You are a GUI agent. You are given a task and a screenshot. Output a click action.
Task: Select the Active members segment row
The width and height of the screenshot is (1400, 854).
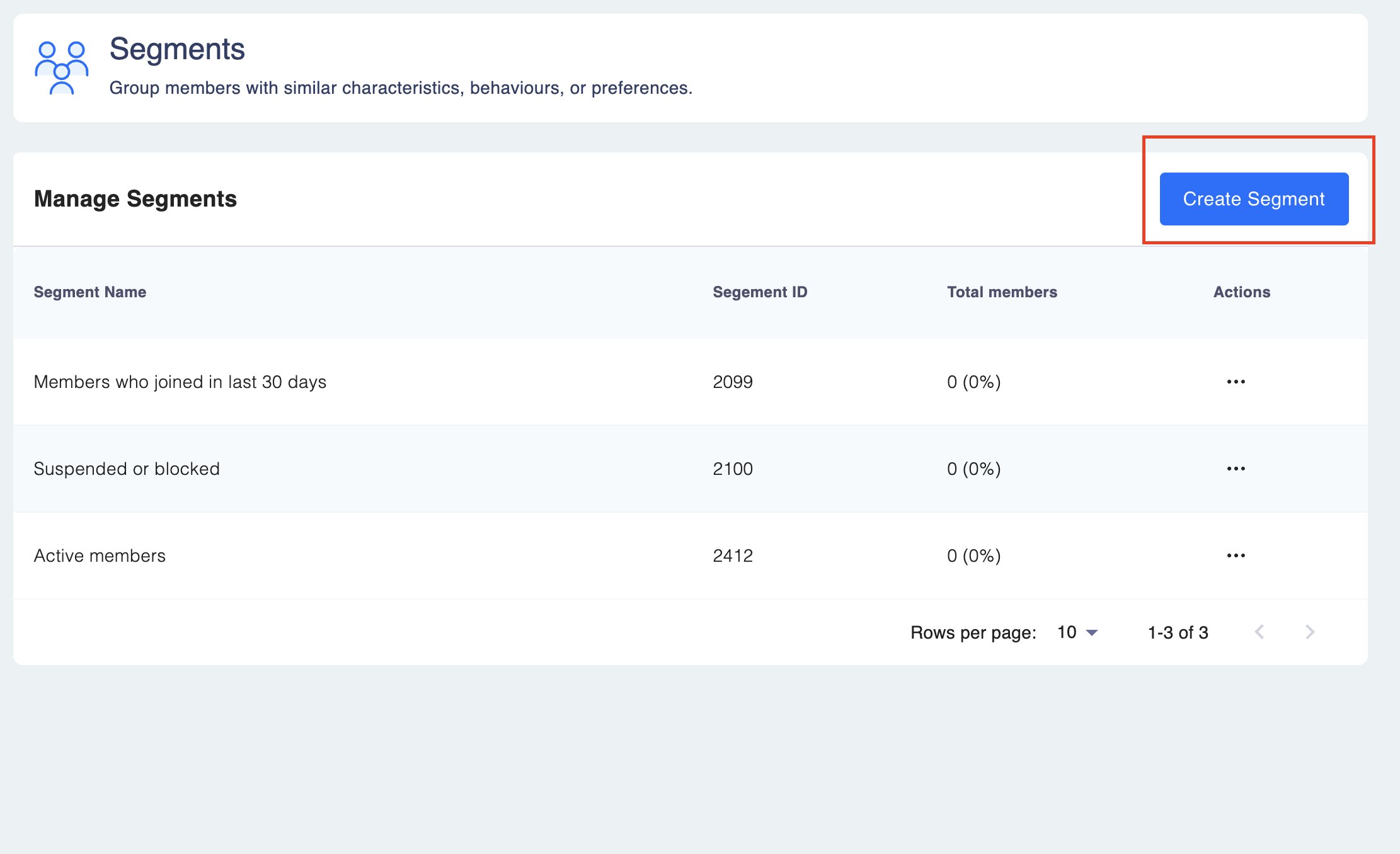click(100, 555)
